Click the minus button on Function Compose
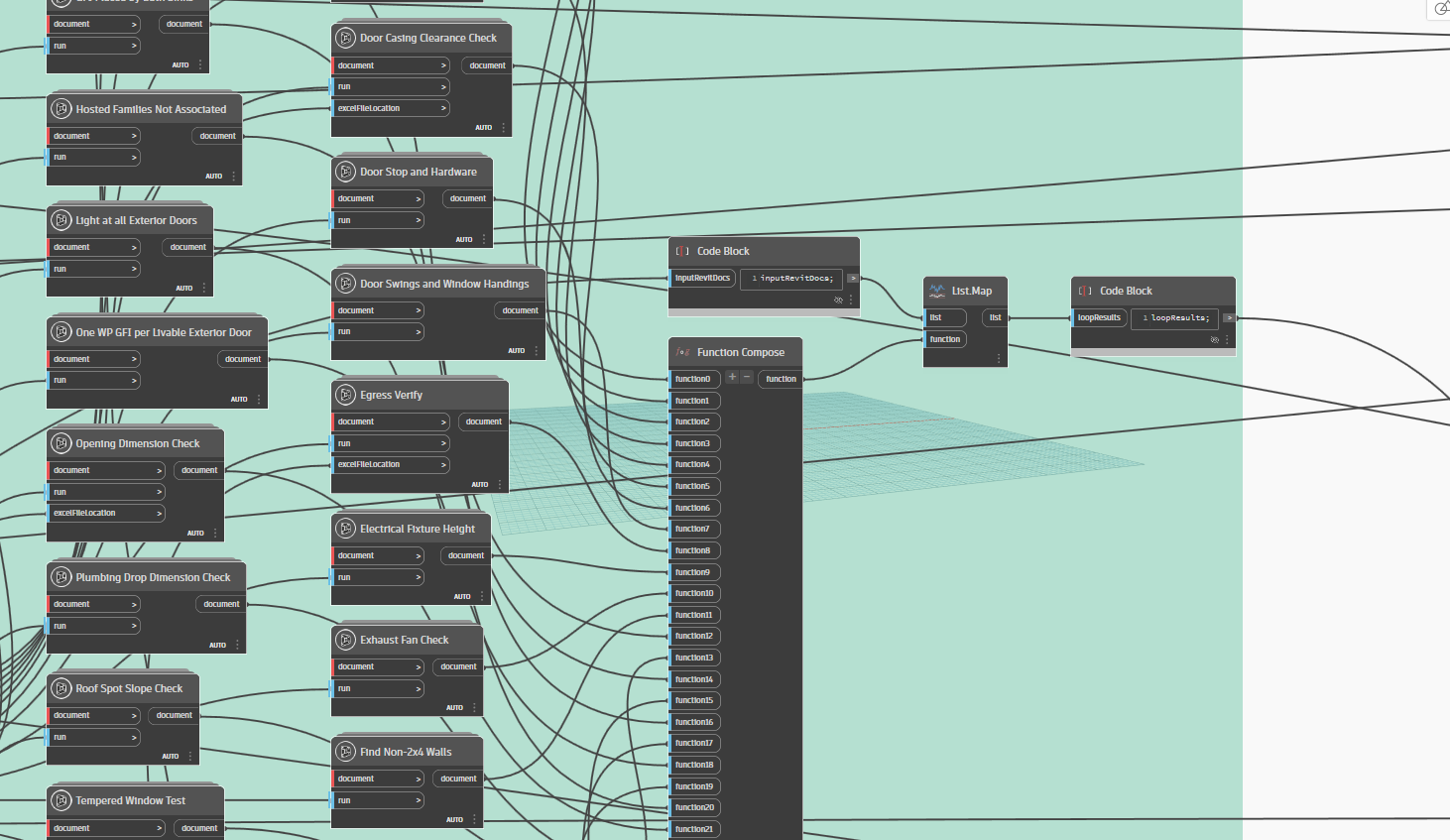The image size is (1450, 840). click(746, 378)
